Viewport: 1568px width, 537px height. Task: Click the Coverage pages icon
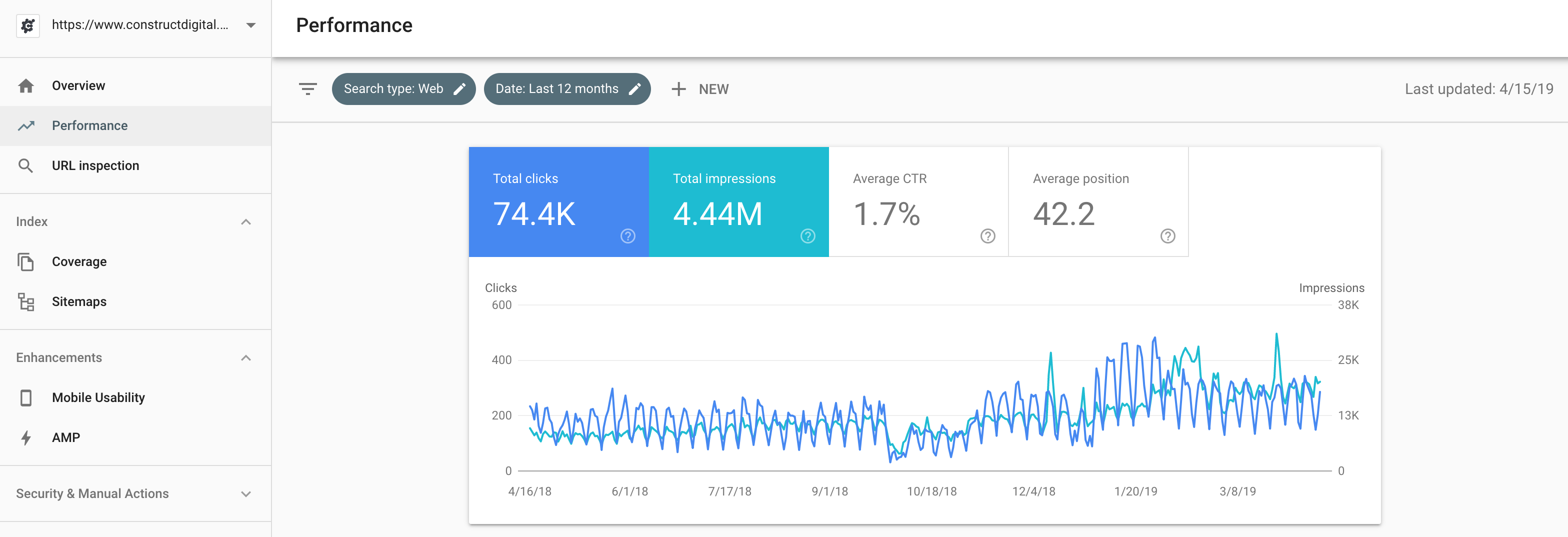pyautogui.click(x=25, y=262)
